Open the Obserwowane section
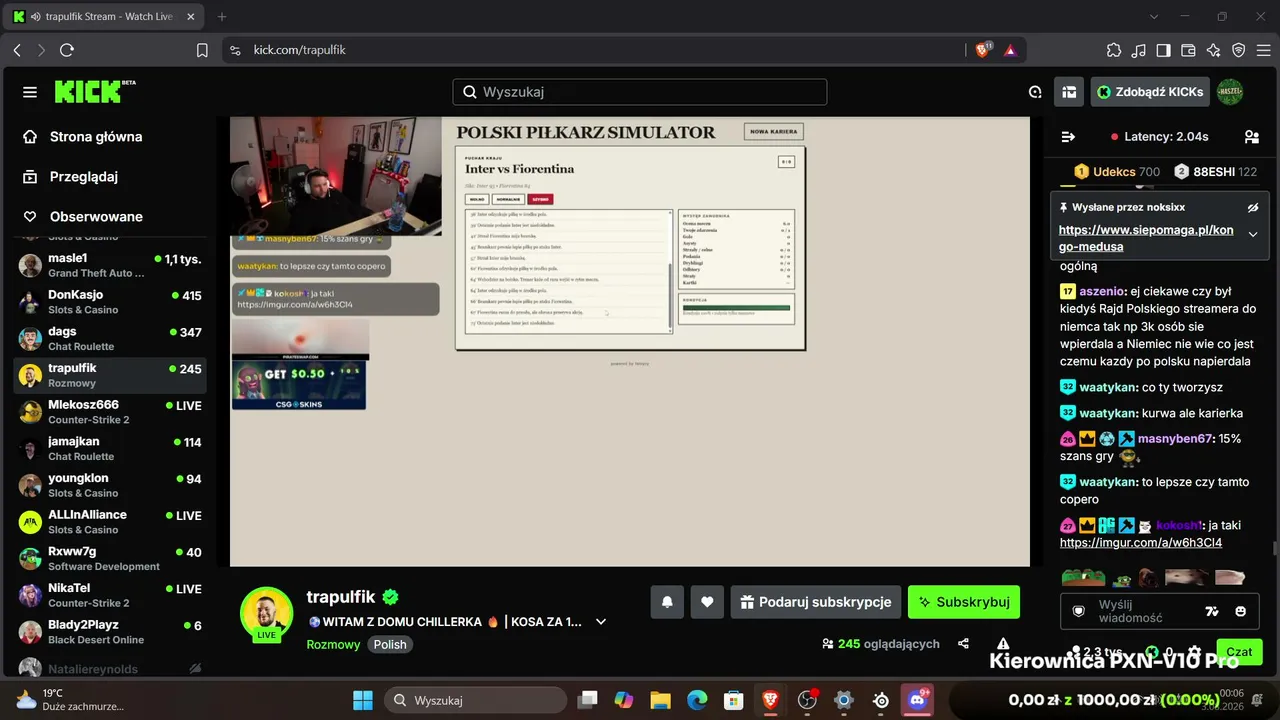The width and height of the screenshot is (1280, 720). tap(96, 217)
